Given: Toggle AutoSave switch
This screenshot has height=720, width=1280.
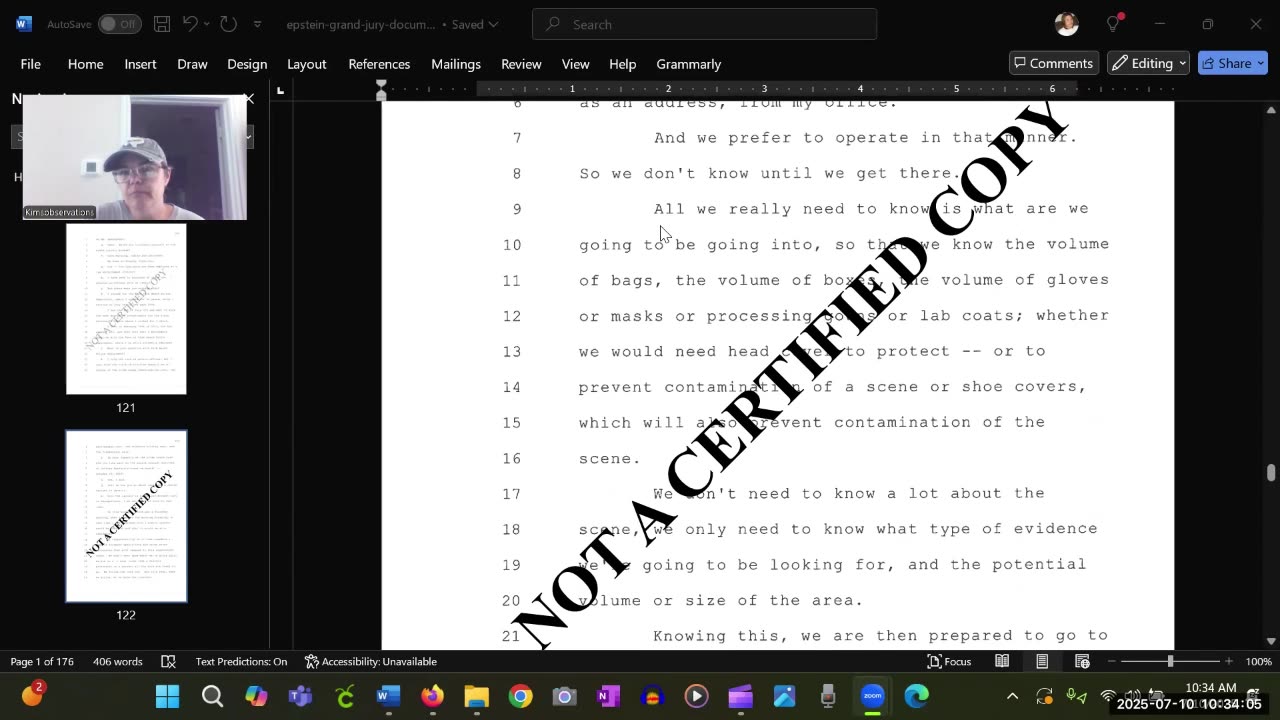Looking at the screenshot, I should pos(119,24).
